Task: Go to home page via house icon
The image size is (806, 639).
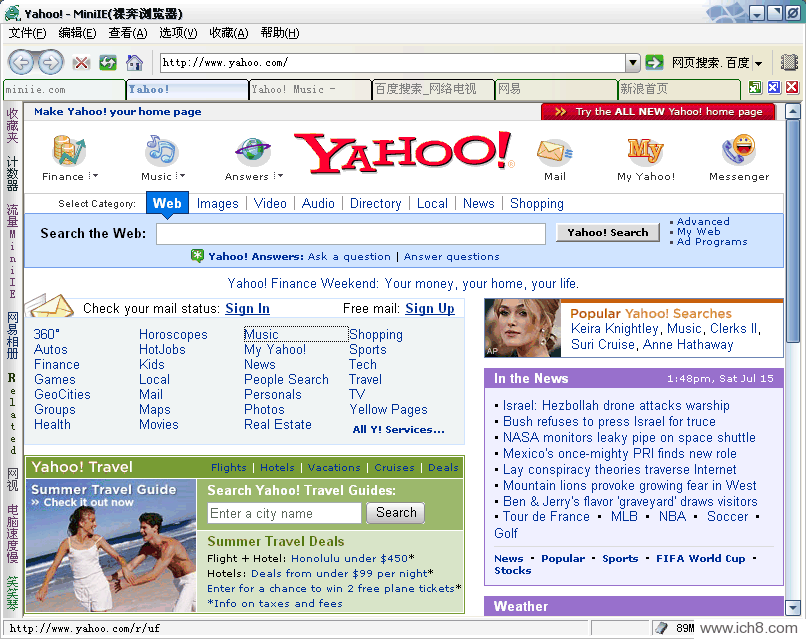Action: (135, 63)
